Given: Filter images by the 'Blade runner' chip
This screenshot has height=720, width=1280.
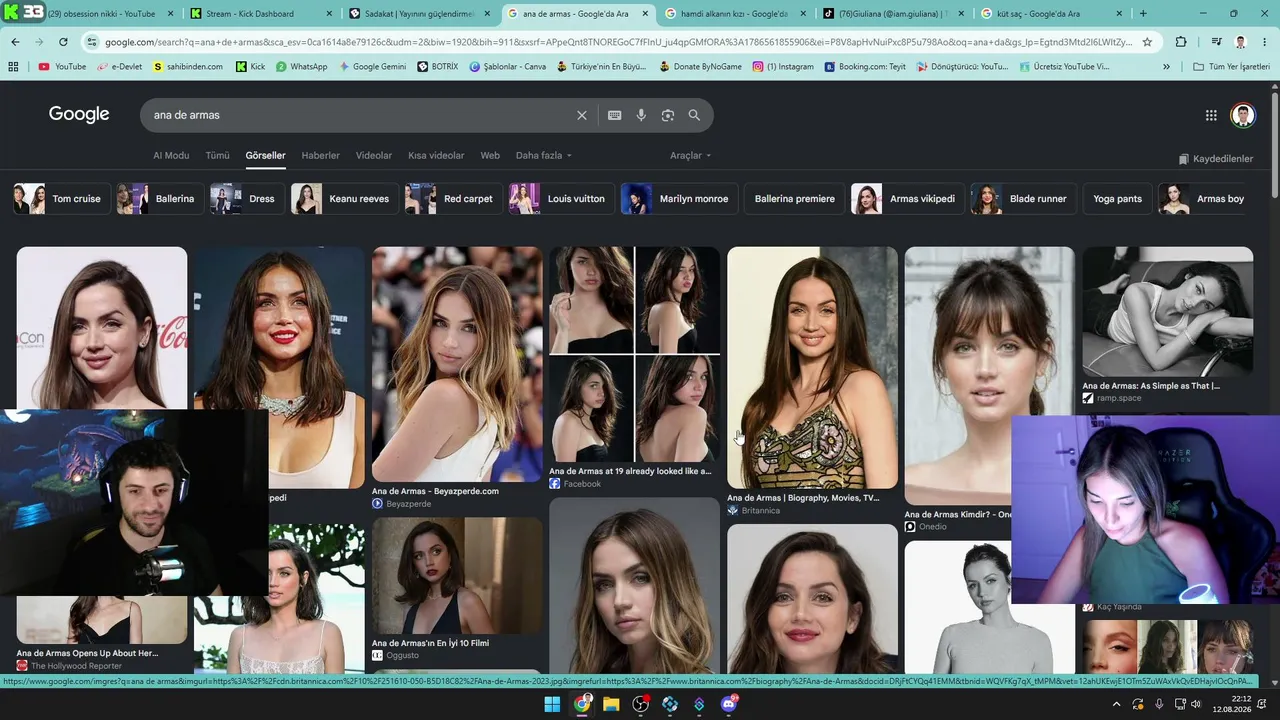Looking at the screenshot, I should coord(1023,199).
